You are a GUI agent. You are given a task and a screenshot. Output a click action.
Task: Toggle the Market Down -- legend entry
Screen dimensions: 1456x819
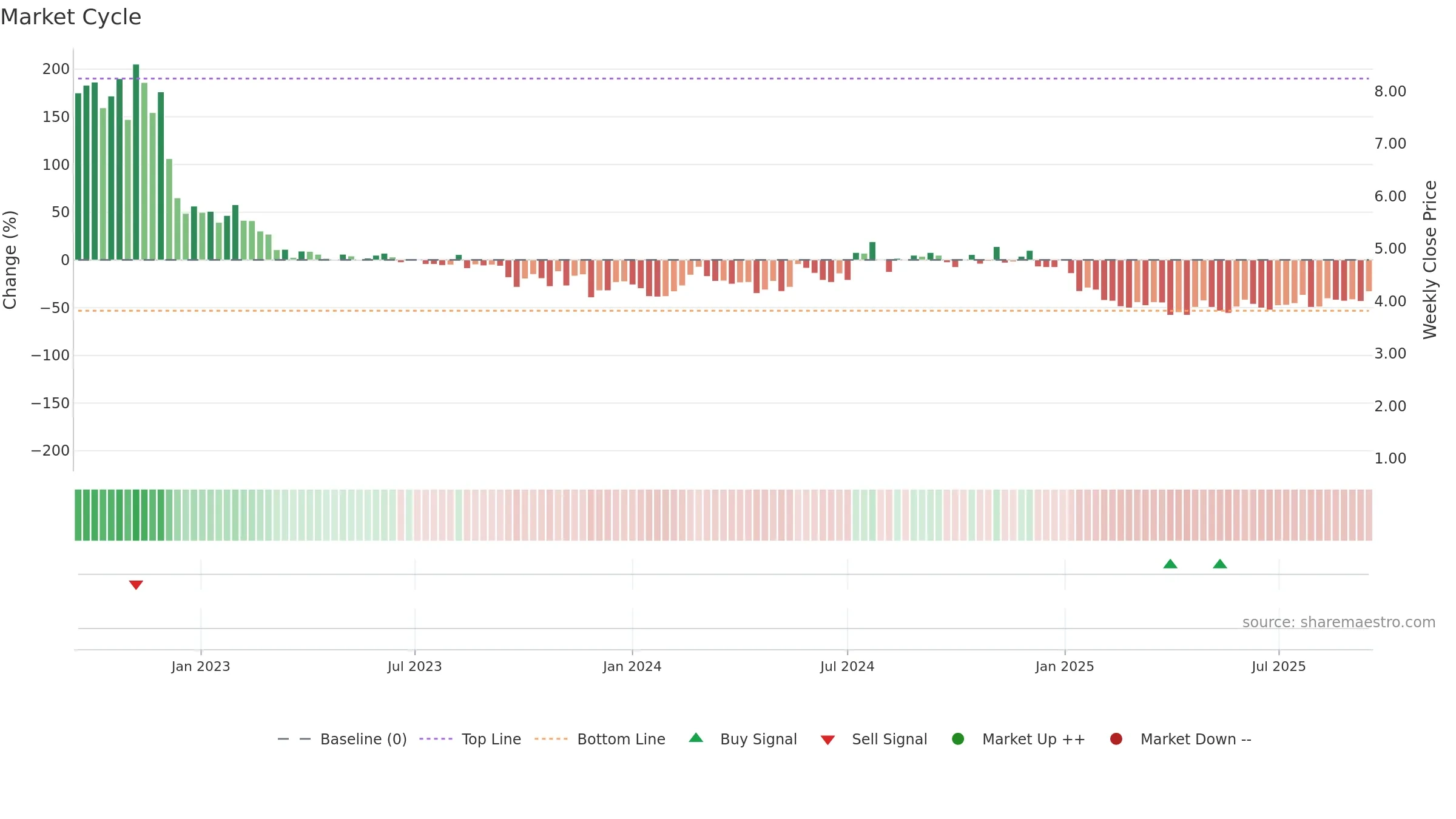(x=1181, y=739)
